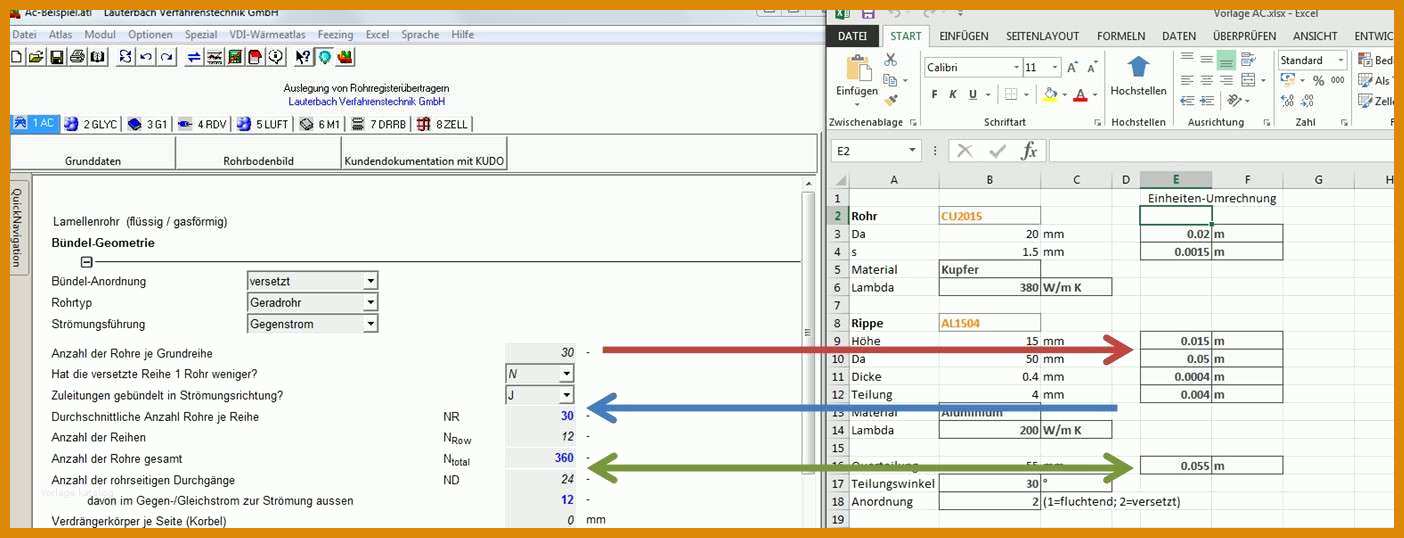Click the formula bar confirm checkmark
The height and width of the screenshot is (538, 1404).
click(x=997, y=151)
